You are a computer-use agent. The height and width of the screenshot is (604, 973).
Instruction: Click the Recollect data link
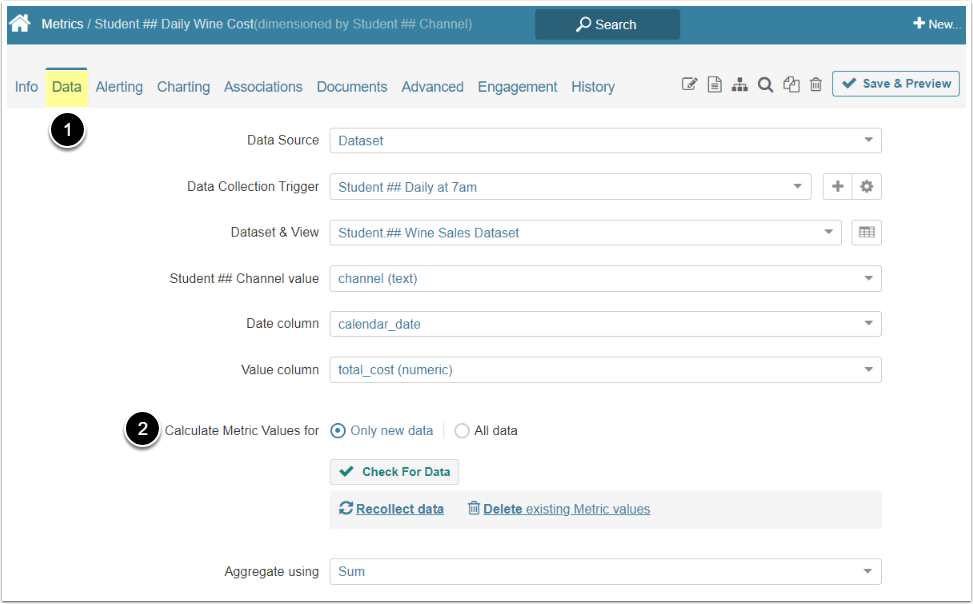[392, 509]
